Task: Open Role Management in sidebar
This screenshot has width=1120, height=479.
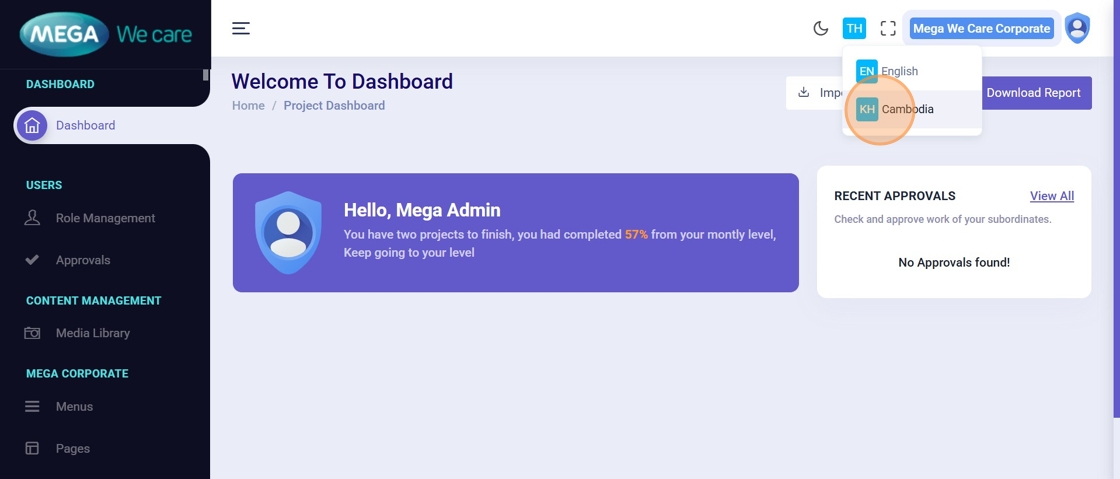Action: point(105,218)
